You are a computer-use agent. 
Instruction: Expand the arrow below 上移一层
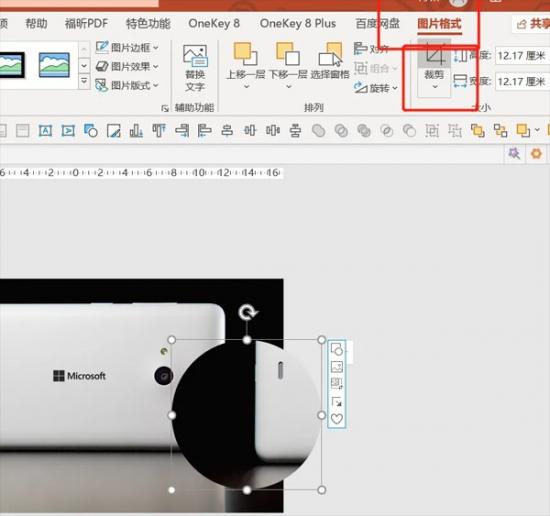pos(247,87)
